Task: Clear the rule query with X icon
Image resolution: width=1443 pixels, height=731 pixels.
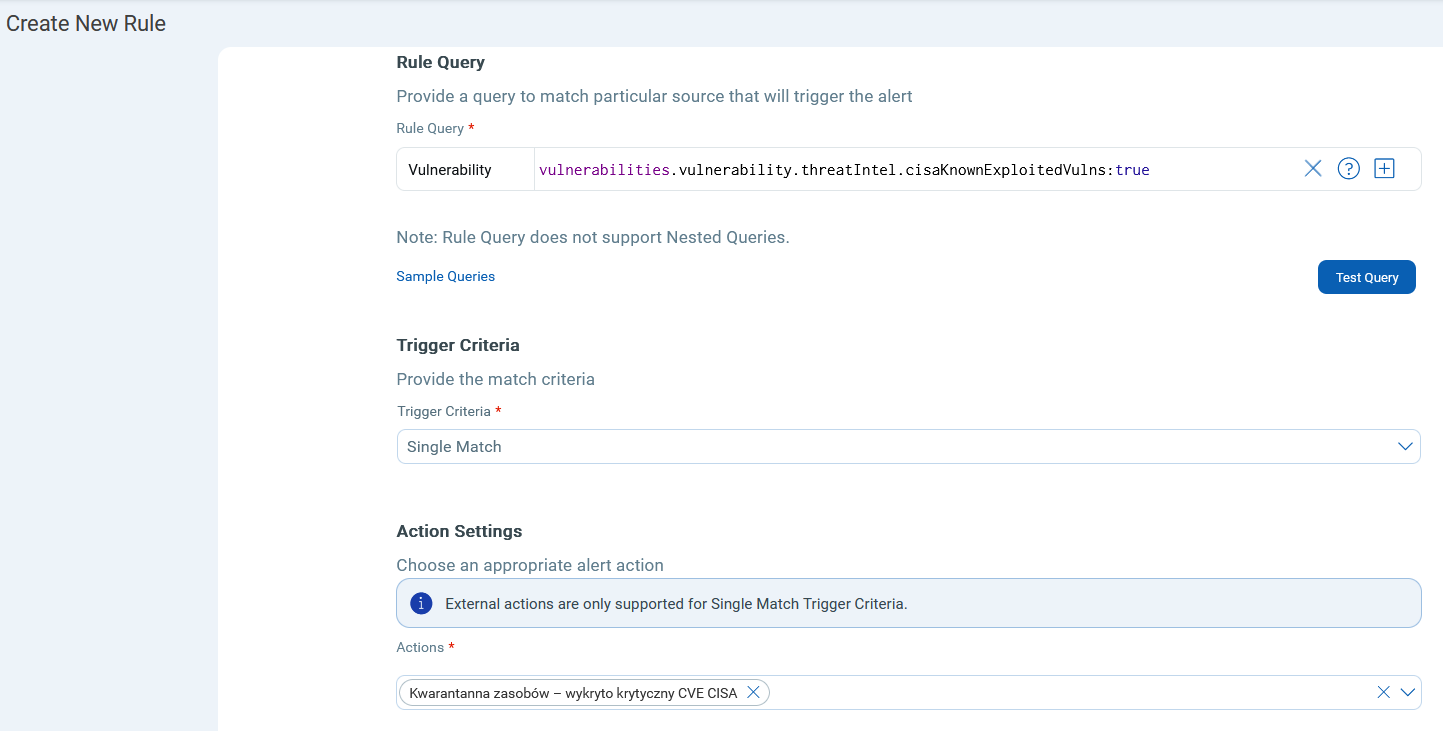Action: coord(1313,169)
